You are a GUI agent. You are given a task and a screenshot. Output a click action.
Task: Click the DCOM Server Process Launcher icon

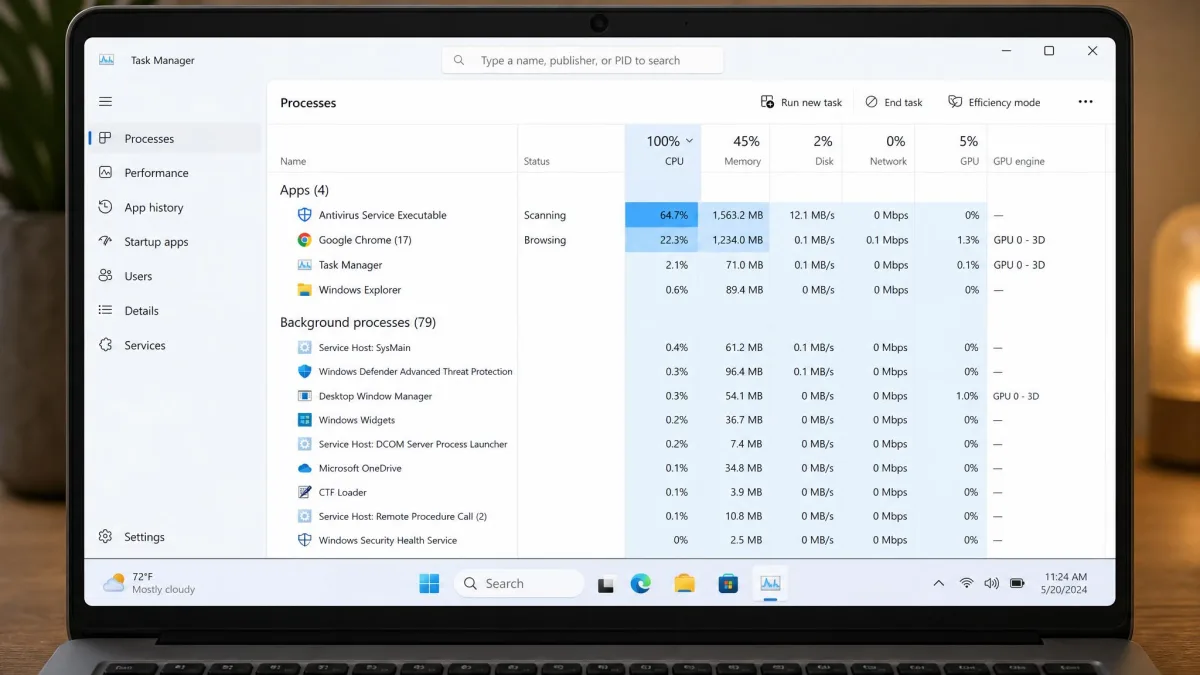tap(305, 444)
